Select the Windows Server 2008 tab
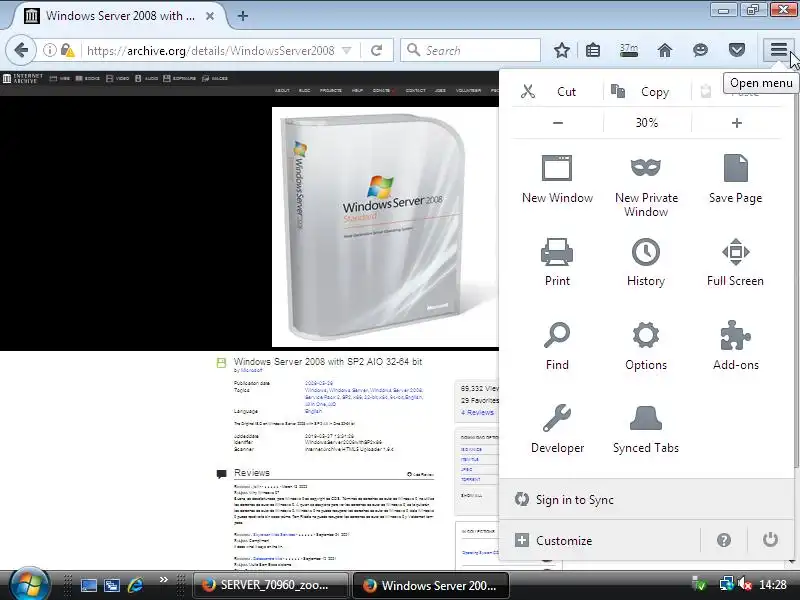The image size is (800, 600). click(120, 16)
